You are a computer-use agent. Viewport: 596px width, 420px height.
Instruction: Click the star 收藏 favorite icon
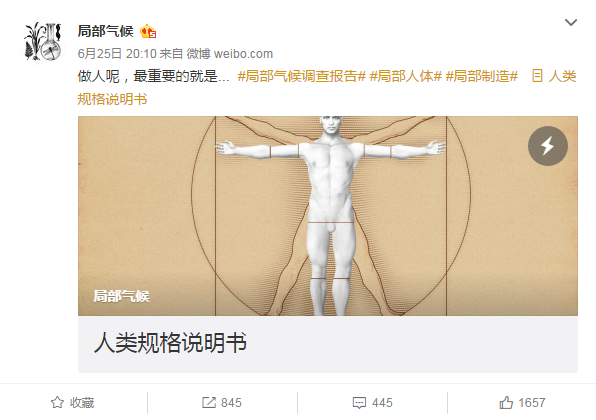(57, 403)
